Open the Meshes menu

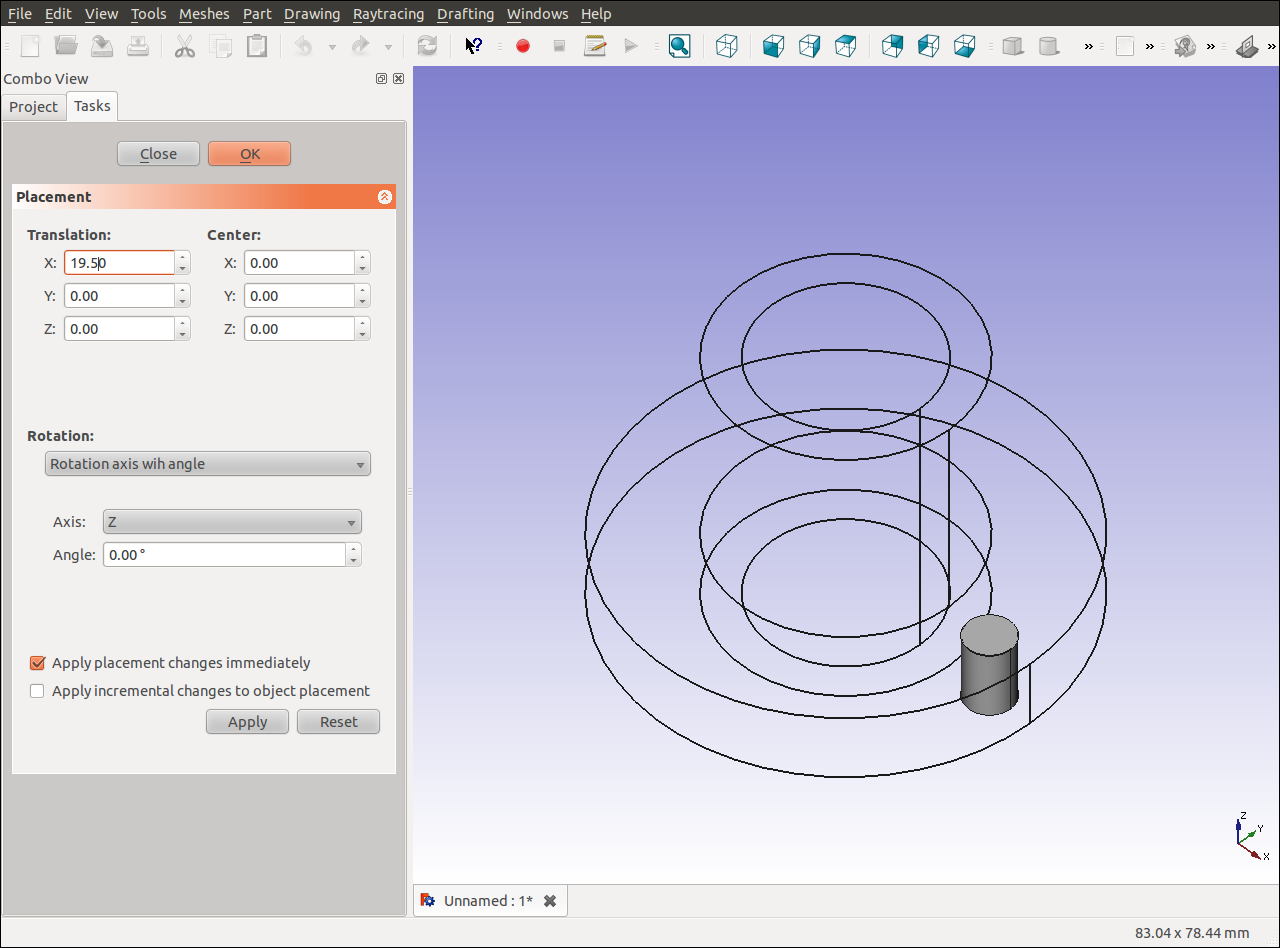click(204, 14)
